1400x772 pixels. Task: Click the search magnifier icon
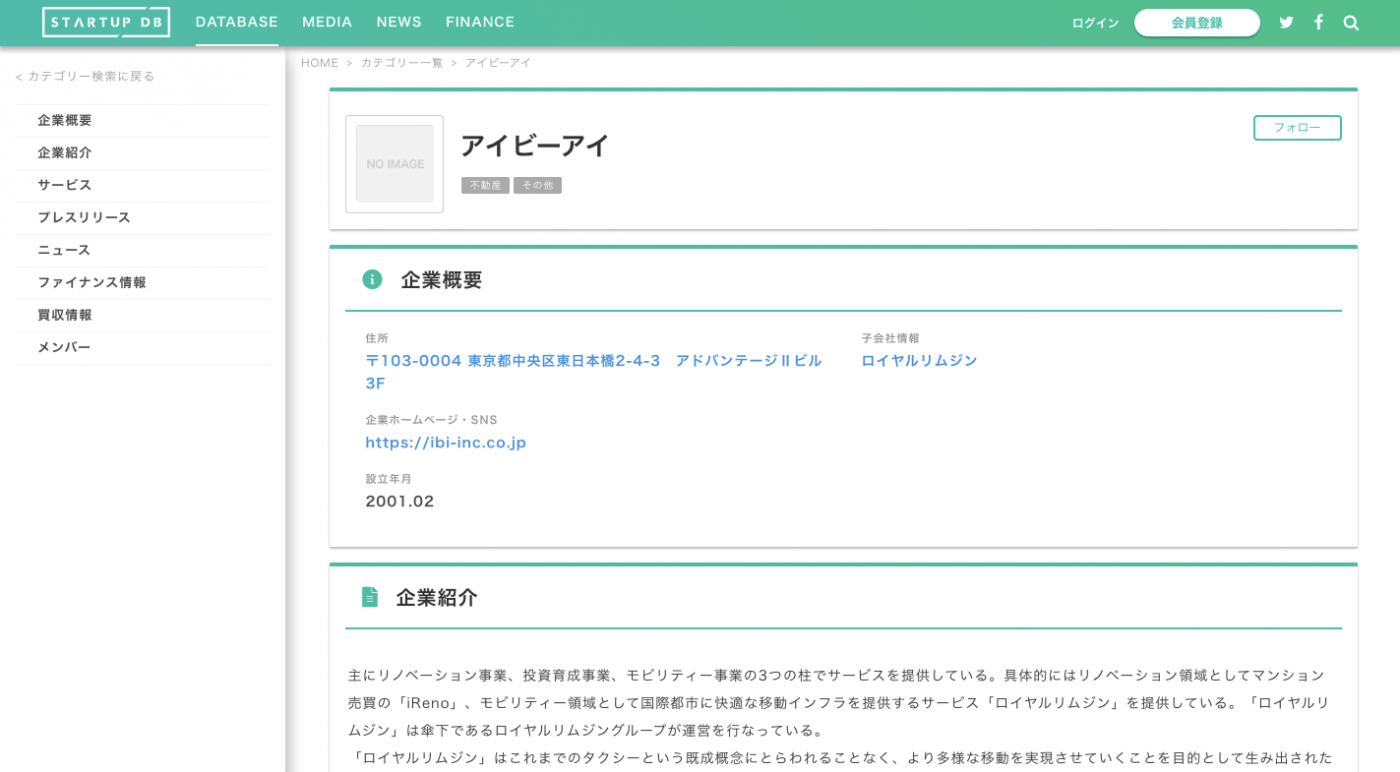(x=1350, y=22)
